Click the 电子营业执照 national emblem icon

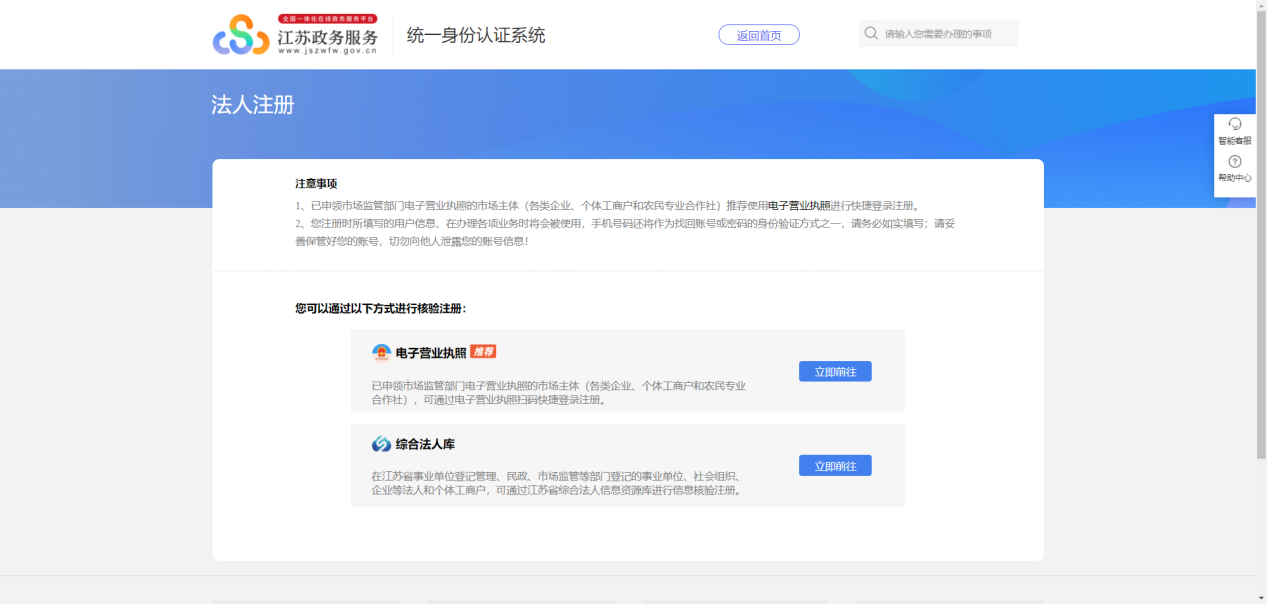coord(381,352)
